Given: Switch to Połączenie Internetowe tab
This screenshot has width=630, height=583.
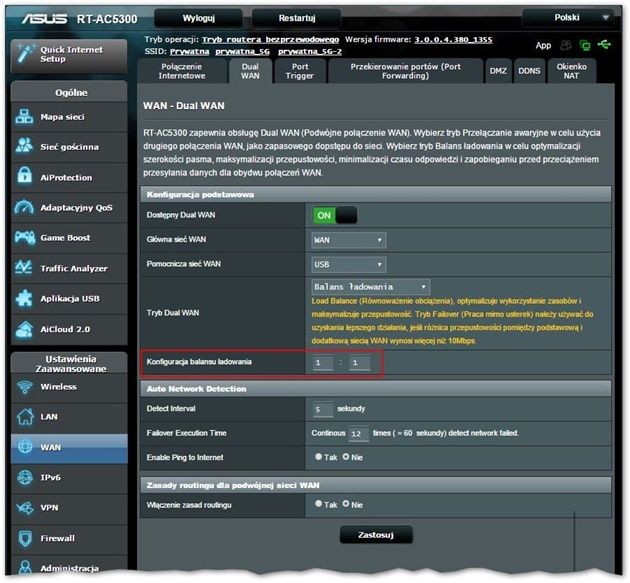Looking at the screenshot, I should pyautogui.click(x=182, y=71).
